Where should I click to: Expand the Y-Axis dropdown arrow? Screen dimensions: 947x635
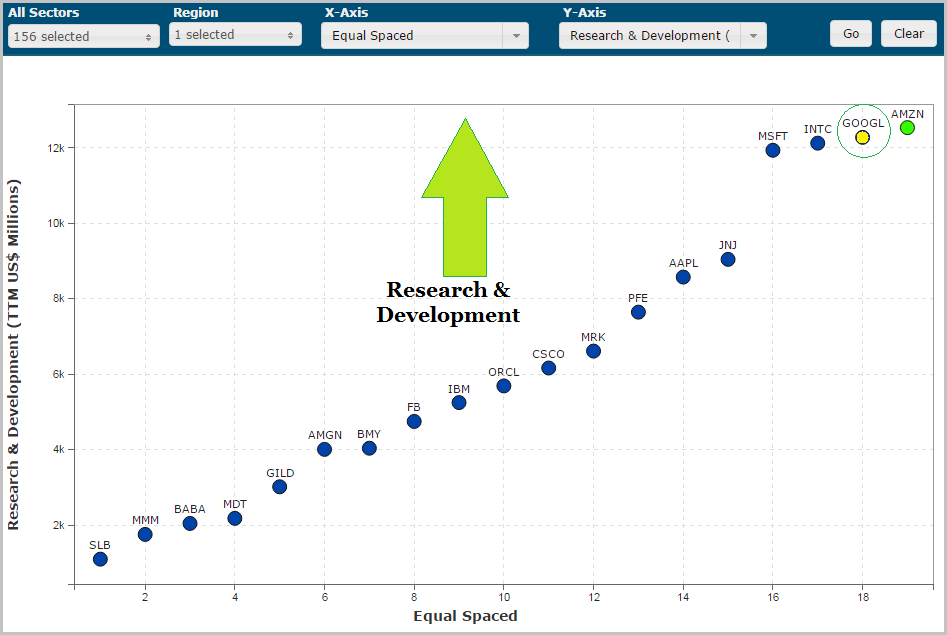(753, 36)
